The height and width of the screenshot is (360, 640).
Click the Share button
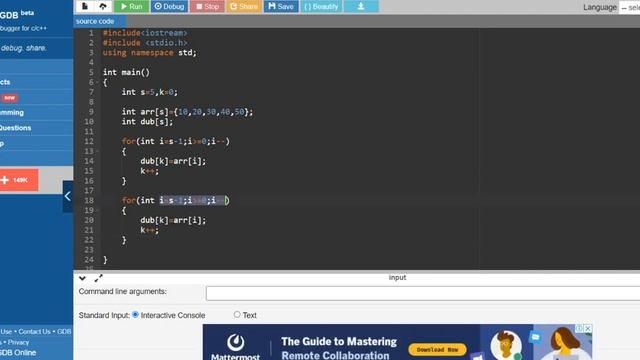(244, 7)
